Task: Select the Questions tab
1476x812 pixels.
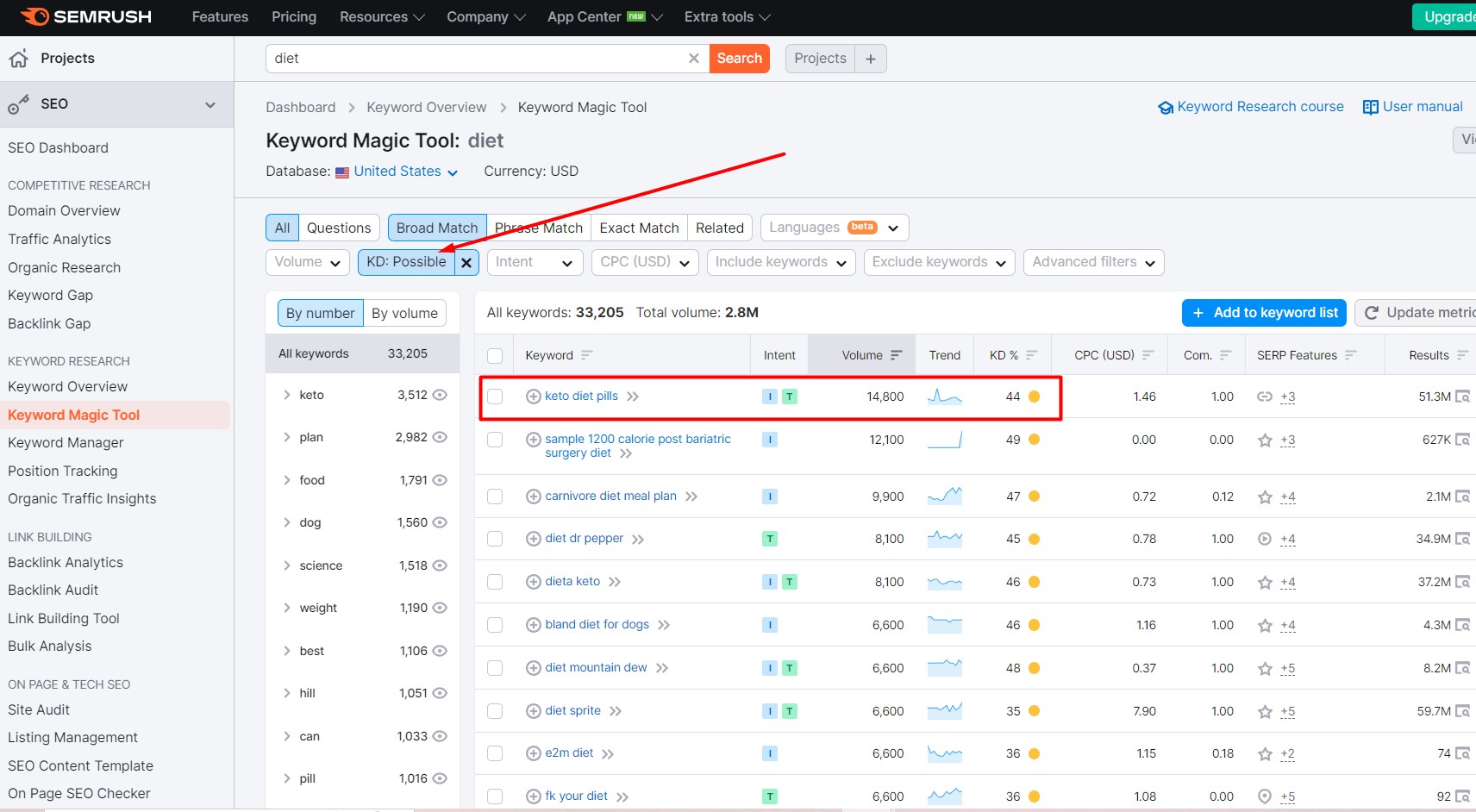Action: coord(339,228)
